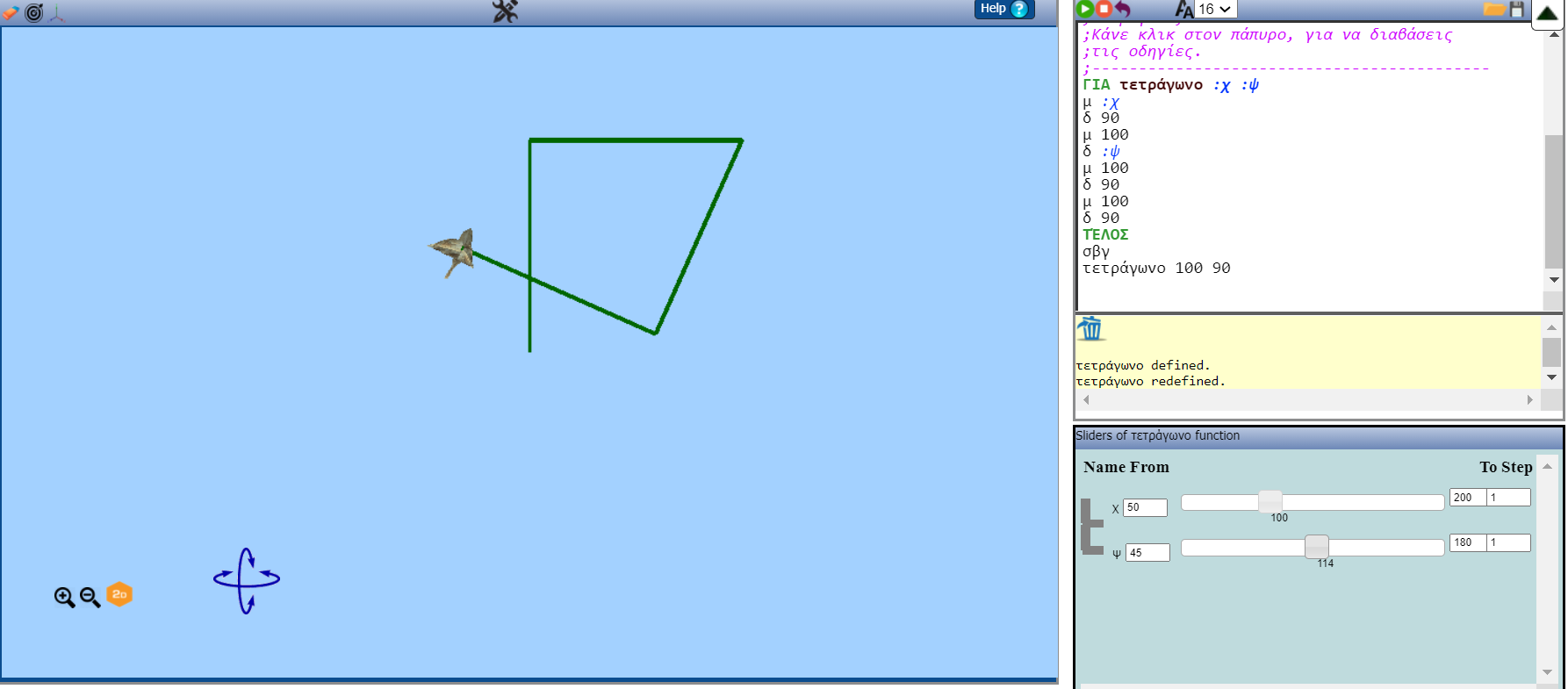Screen dimensions: 1568x689
Task: Toggle the orange 2D view hexagon
Action: coord(119,594)
